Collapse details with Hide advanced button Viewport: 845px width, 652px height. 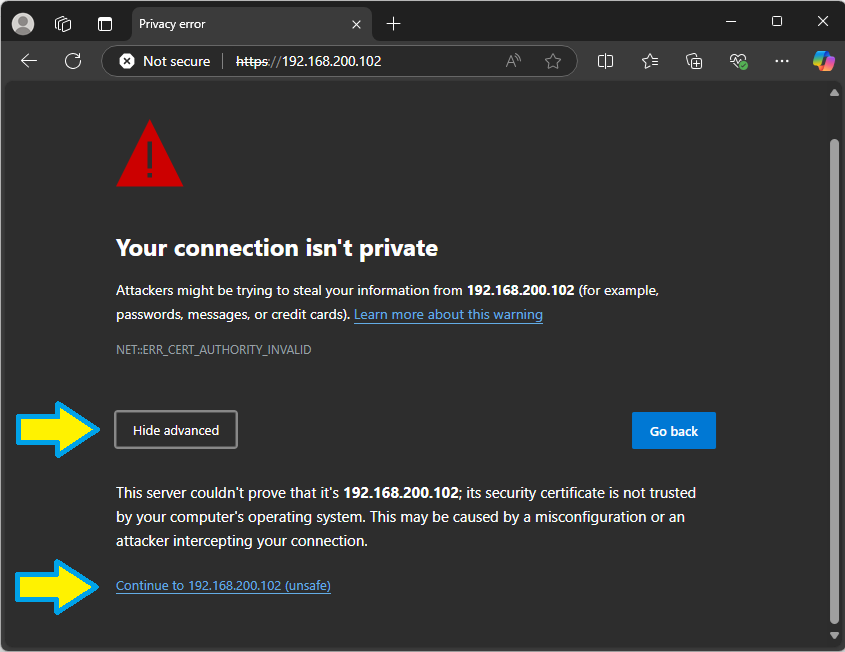176,430
